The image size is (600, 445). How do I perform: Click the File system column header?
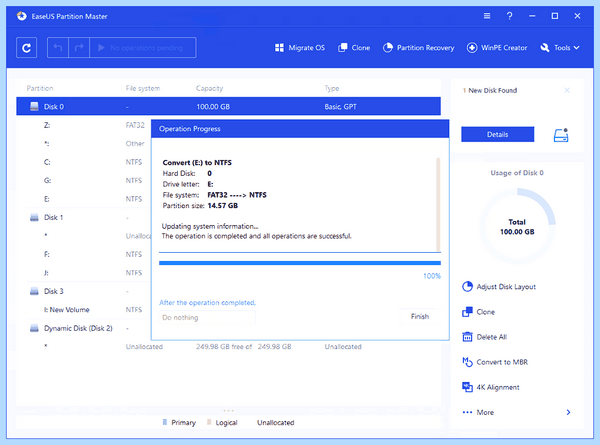tap(143, 88)
